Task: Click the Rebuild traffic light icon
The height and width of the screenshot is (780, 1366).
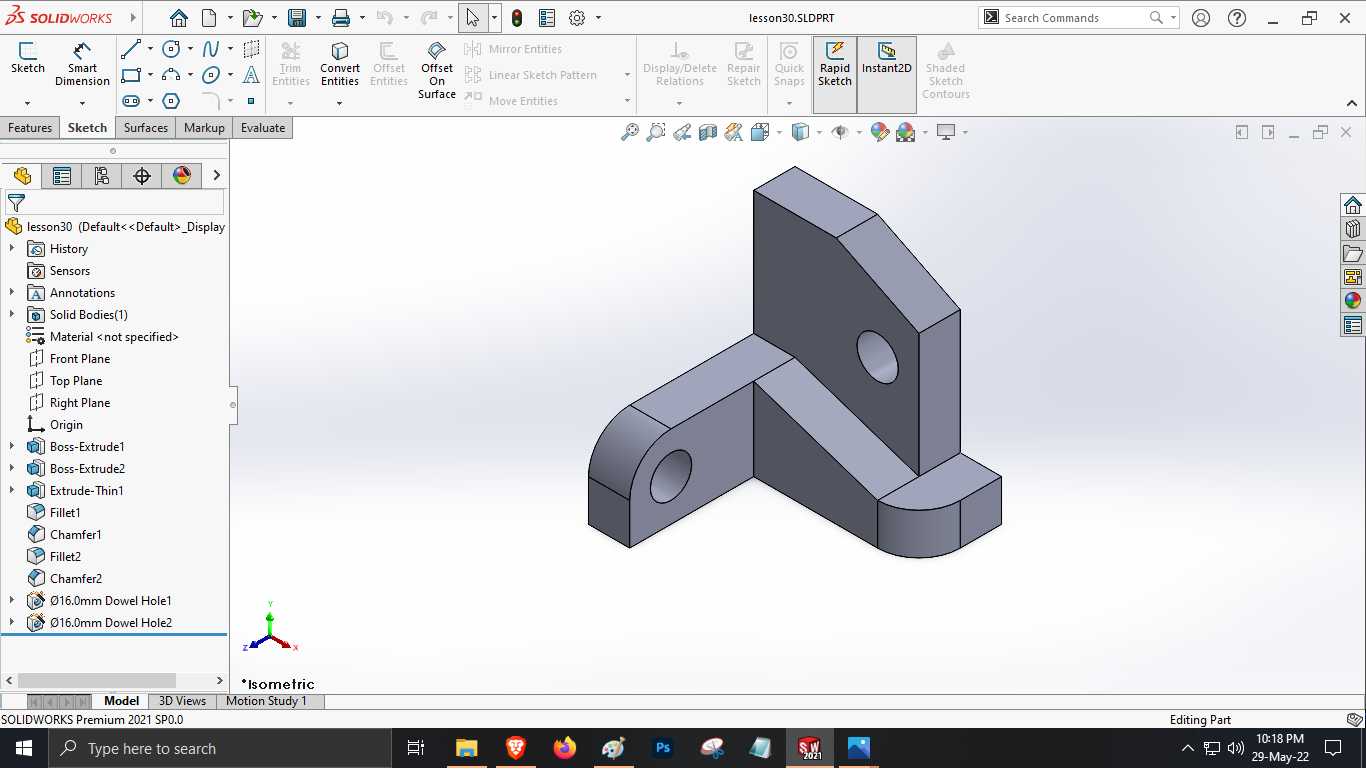Action: pyautogui.click(x=517, y=18)
